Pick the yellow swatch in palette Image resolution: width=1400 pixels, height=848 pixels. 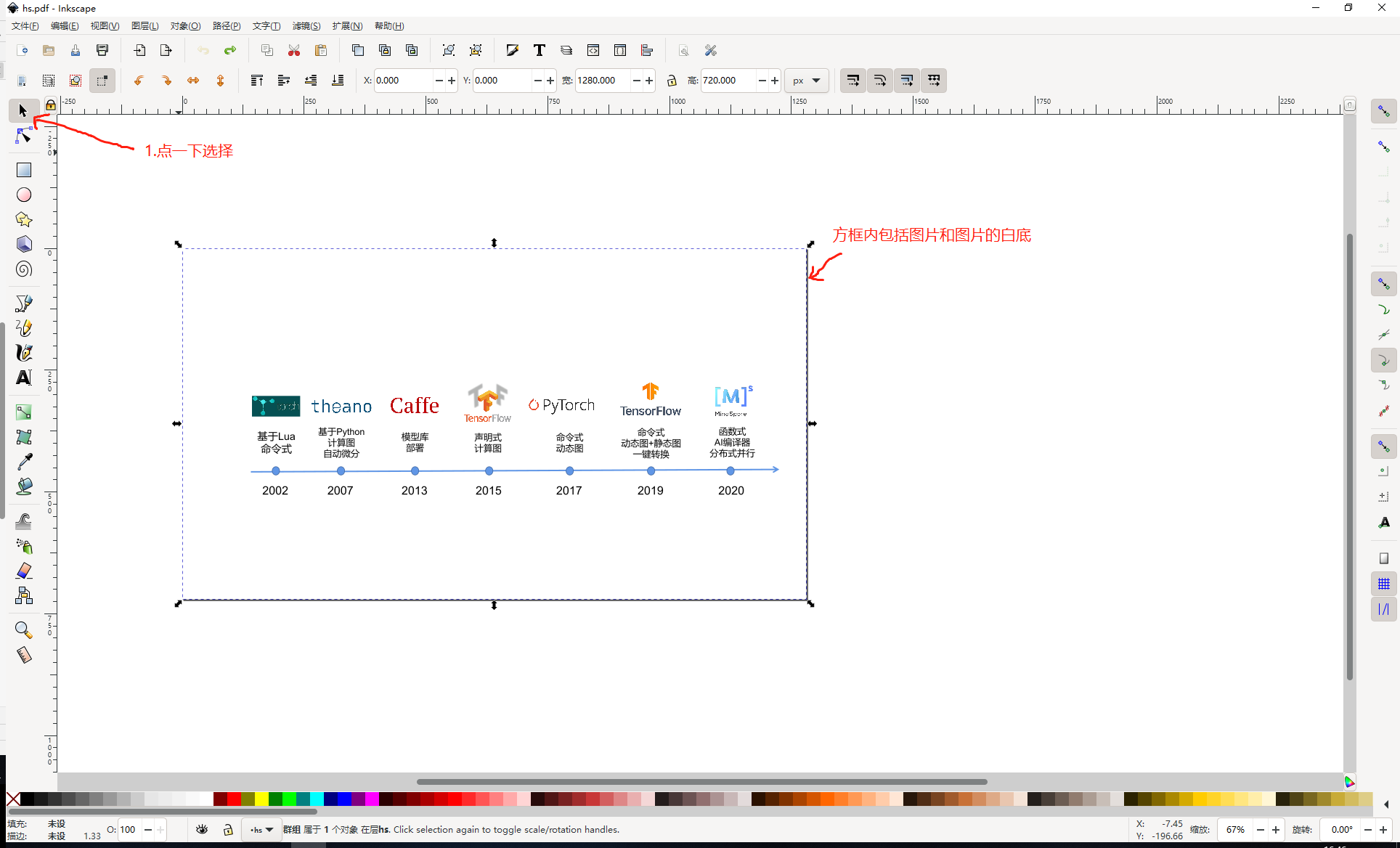tap(261, 799)
